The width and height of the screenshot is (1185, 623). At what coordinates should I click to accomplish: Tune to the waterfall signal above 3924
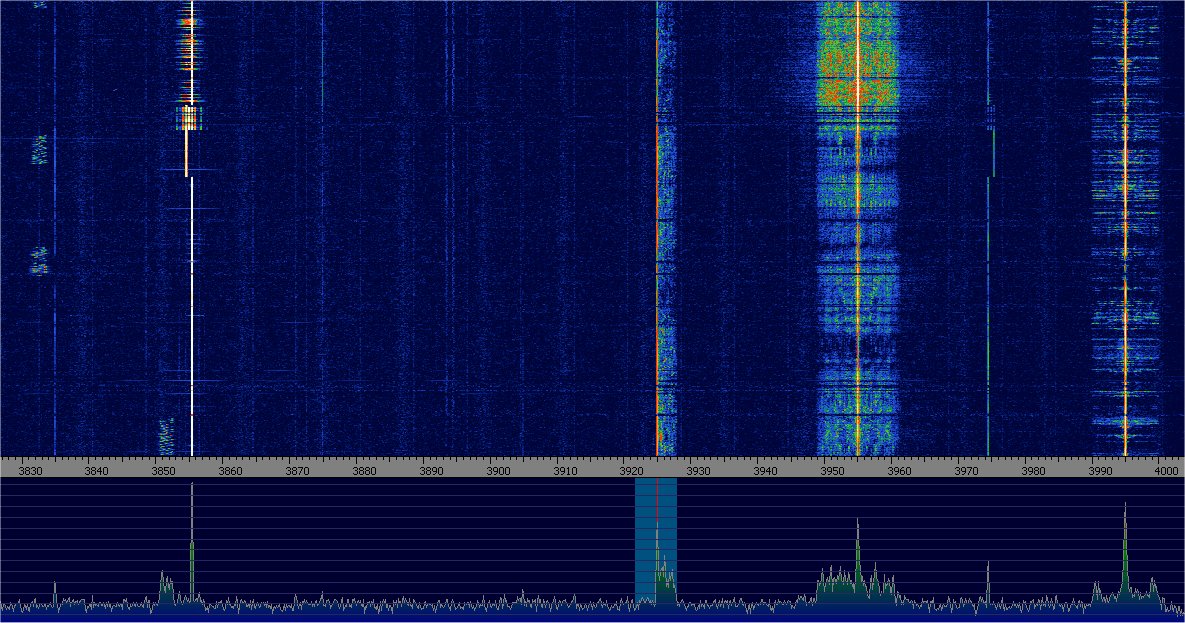click(x=658, y=250)
